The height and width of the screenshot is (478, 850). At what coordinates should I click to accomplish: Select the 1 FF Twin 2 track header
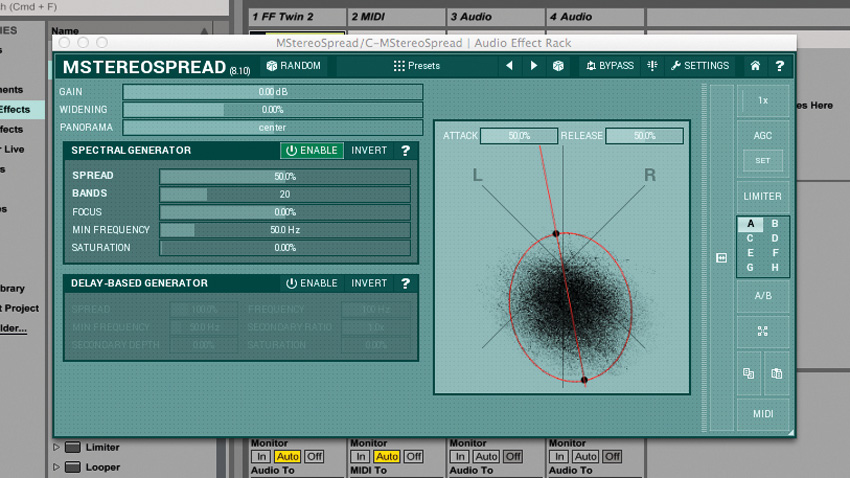tap(297, 17)
